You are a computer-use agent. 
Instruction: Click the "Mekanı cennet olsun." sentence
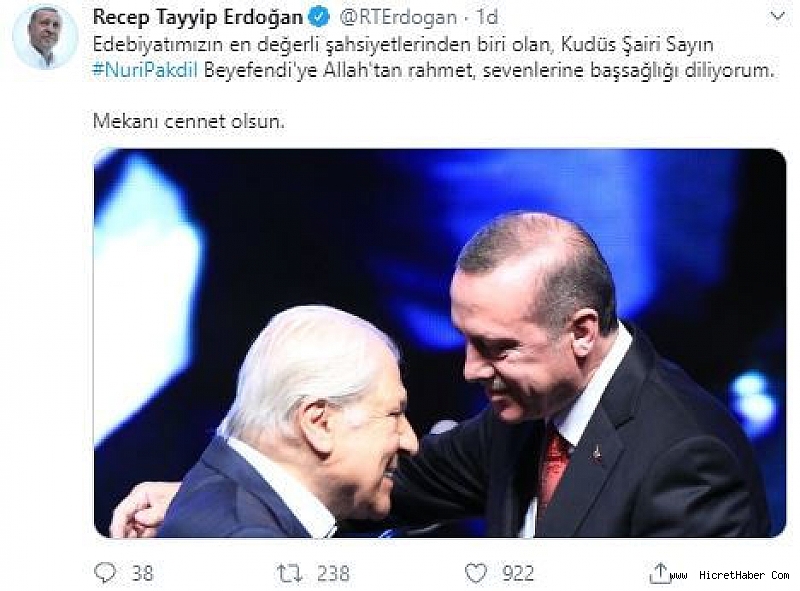(189, 121)
